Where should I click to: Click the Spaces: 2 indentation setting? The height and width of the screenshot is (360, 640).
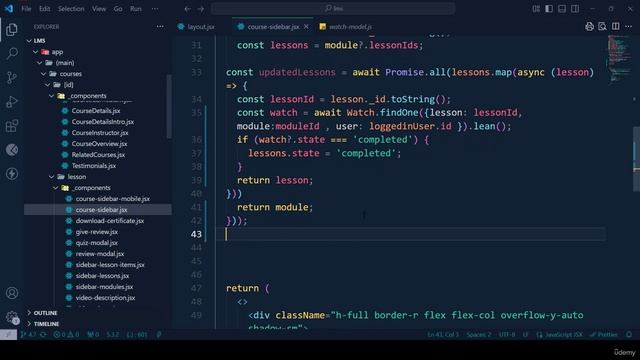[479, 335]
